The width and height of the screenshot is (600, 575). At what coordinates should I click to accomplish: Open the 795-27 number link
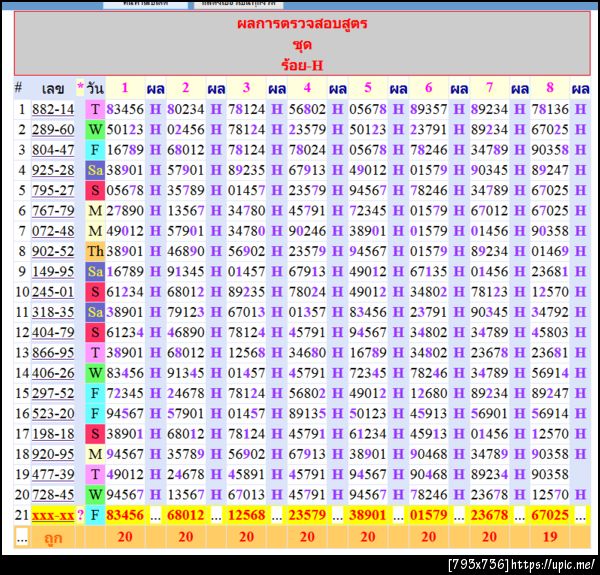pos(53,191)
